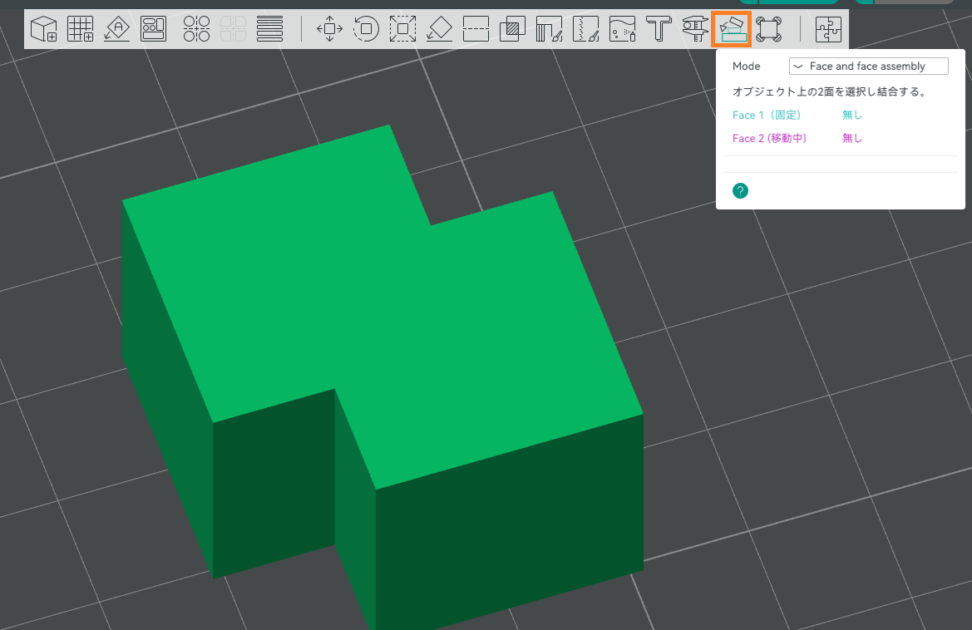Viewport: 972px width, 630px height.
Task: Click the Add object cube icon
Action: (x=43, y=29)
